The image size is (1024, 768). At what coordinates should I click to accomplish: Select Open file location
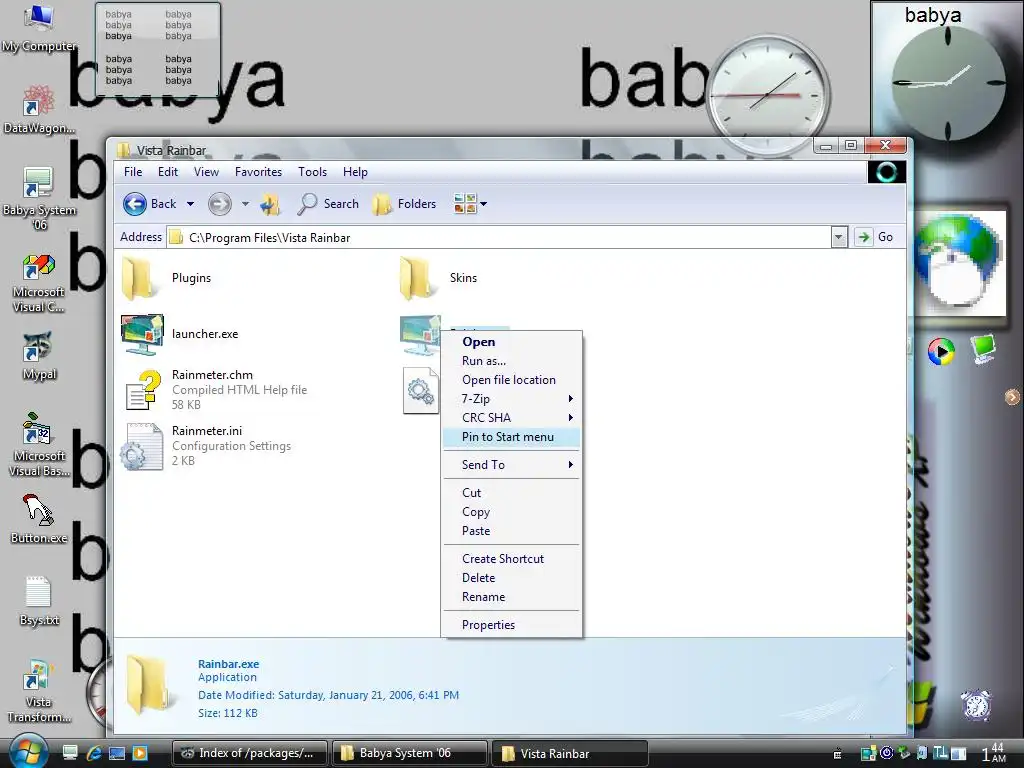pos(511,379)
